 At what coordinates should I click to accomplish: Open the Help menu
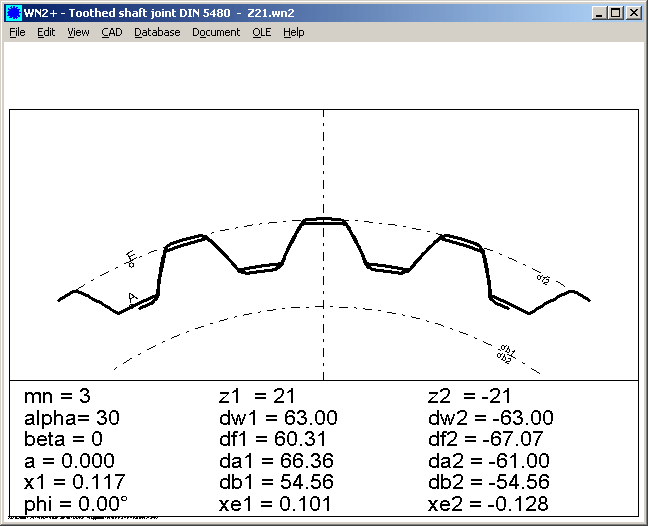(x=293, y=32)
